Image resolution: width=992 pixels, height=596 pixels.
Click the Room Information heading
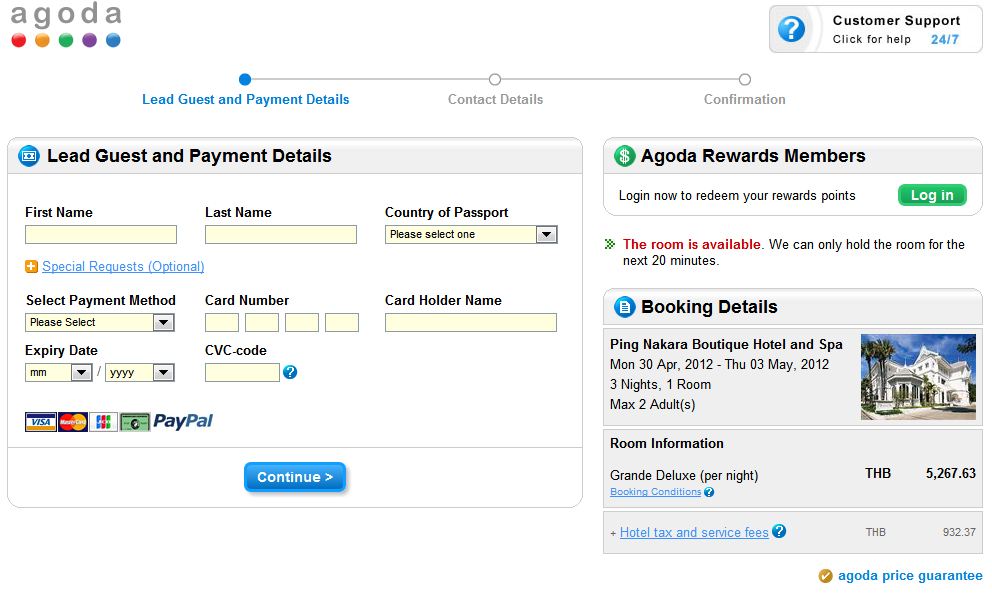[x=667, y=444]
